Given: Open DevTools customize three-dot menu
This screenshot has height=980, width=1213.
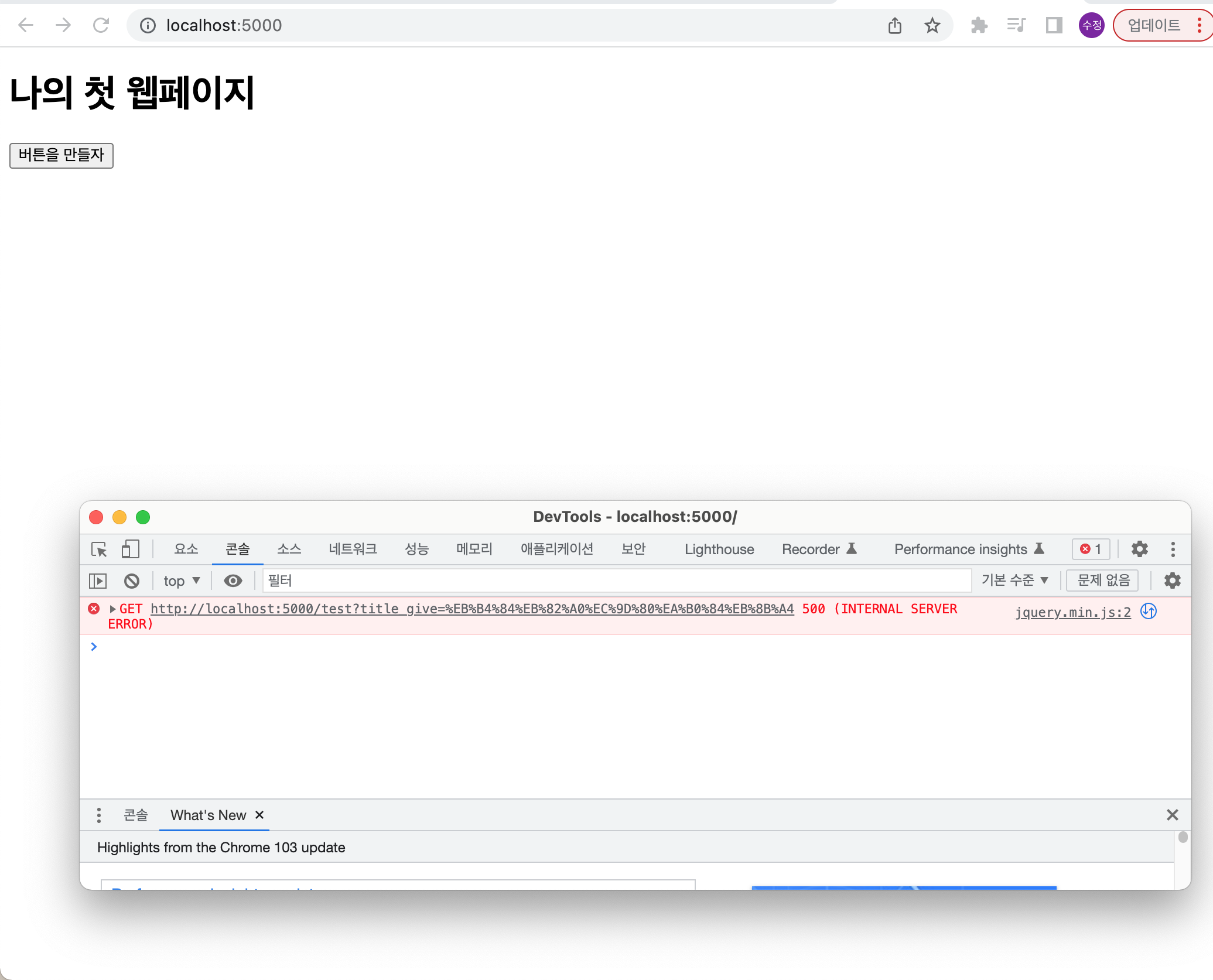Looking at the screenshot, I should pos(1173,549).
